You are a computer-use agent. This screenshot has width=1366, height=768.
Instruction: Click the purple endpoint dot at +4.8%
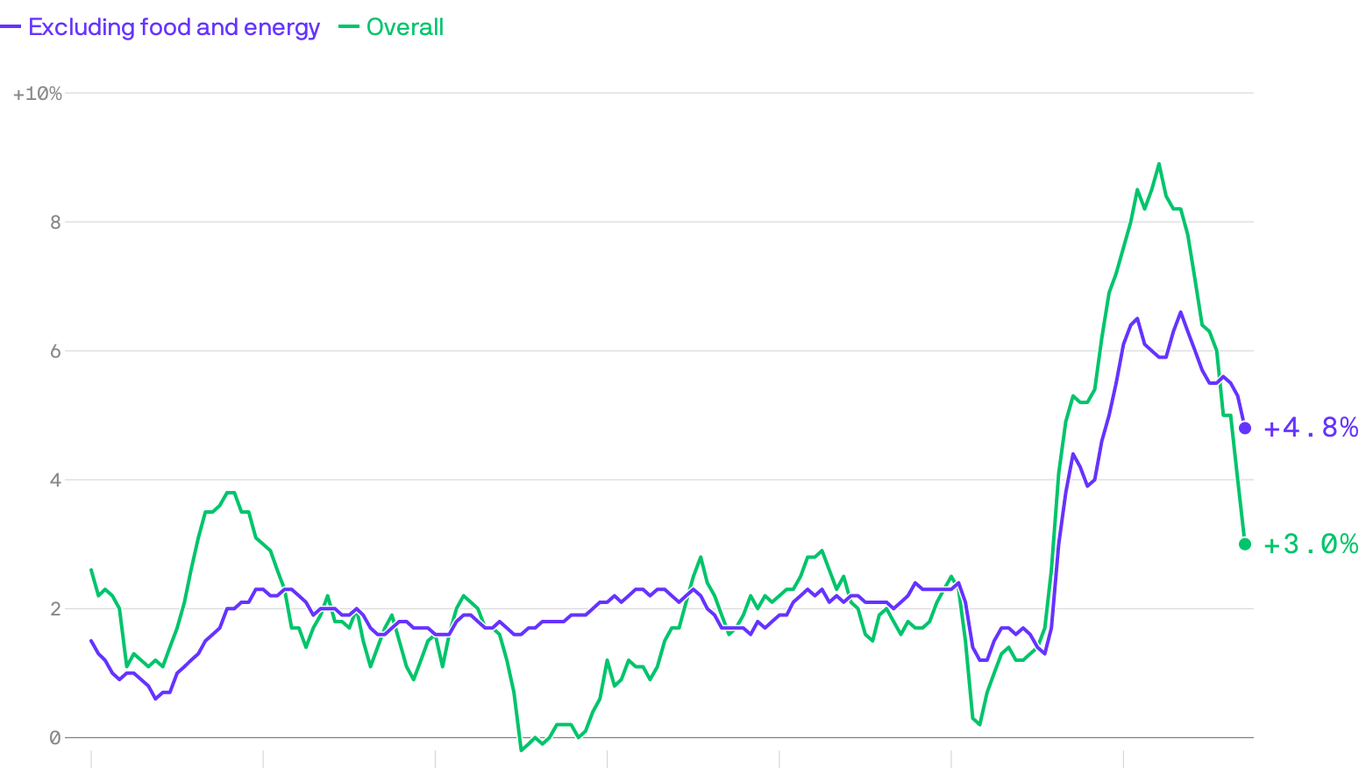click(x=1245, y=428)
